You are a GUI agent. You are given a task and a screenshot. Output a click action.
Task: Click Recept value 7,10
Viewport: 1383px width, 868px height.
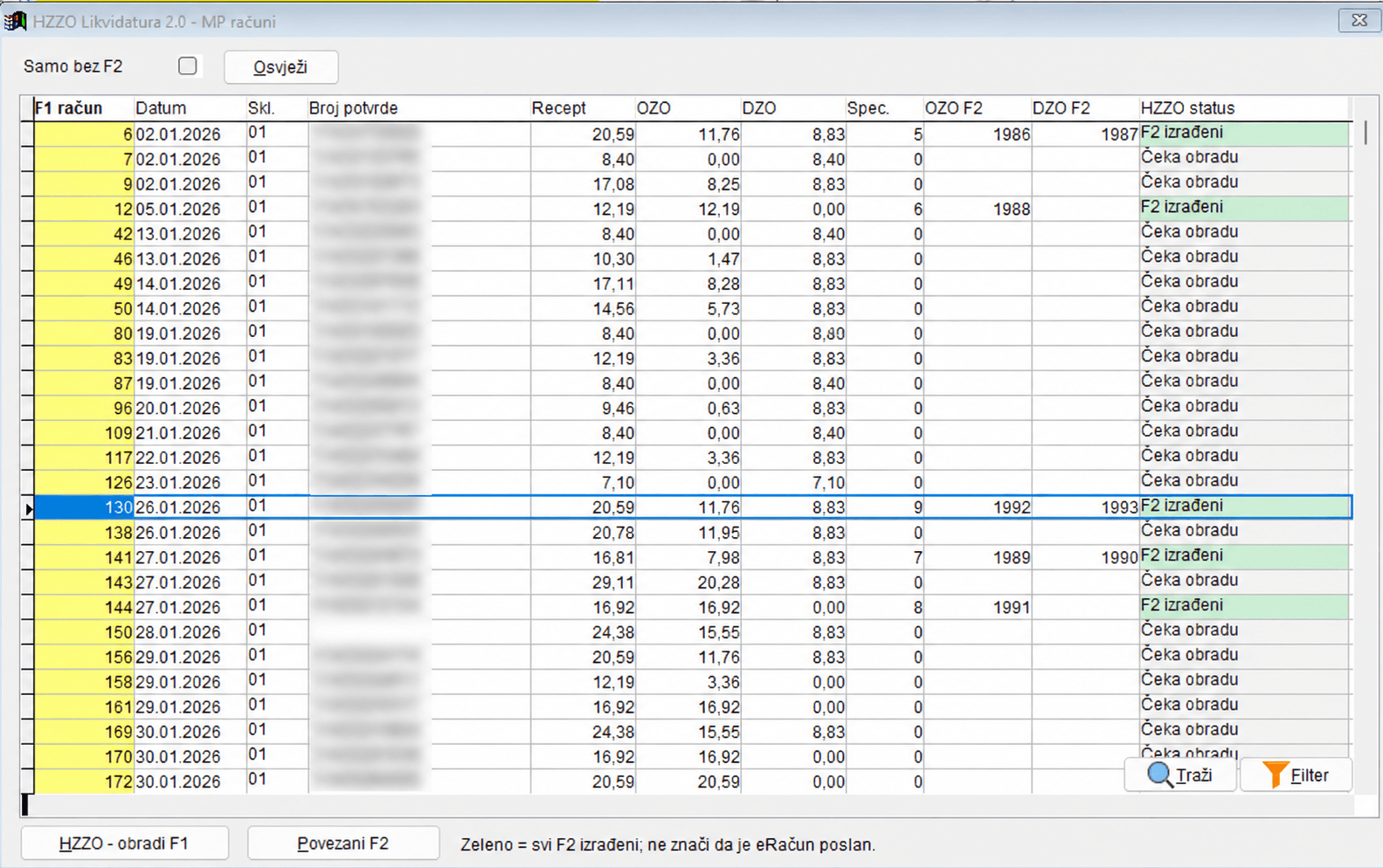coord(618,483)
